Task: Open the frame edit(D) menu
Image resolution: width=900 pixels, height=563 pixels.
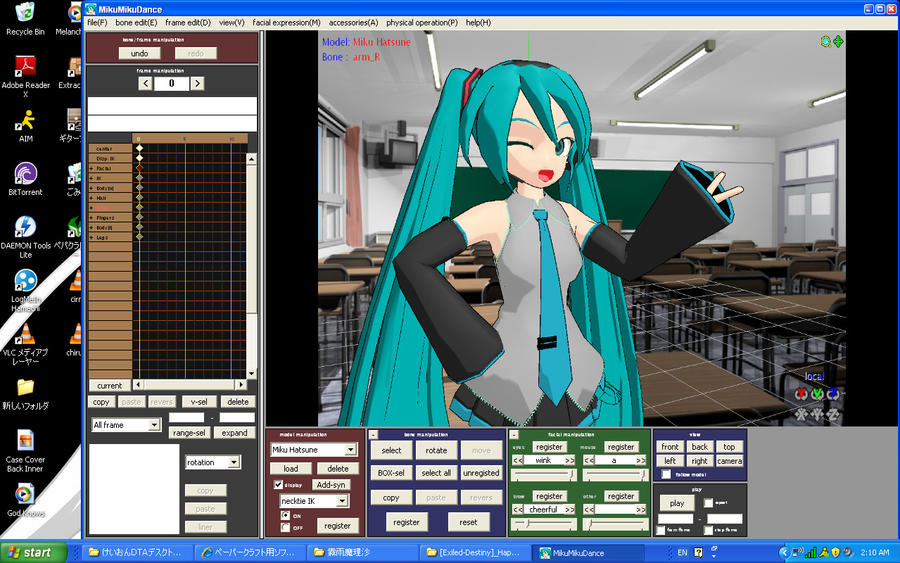Action: 188,22
